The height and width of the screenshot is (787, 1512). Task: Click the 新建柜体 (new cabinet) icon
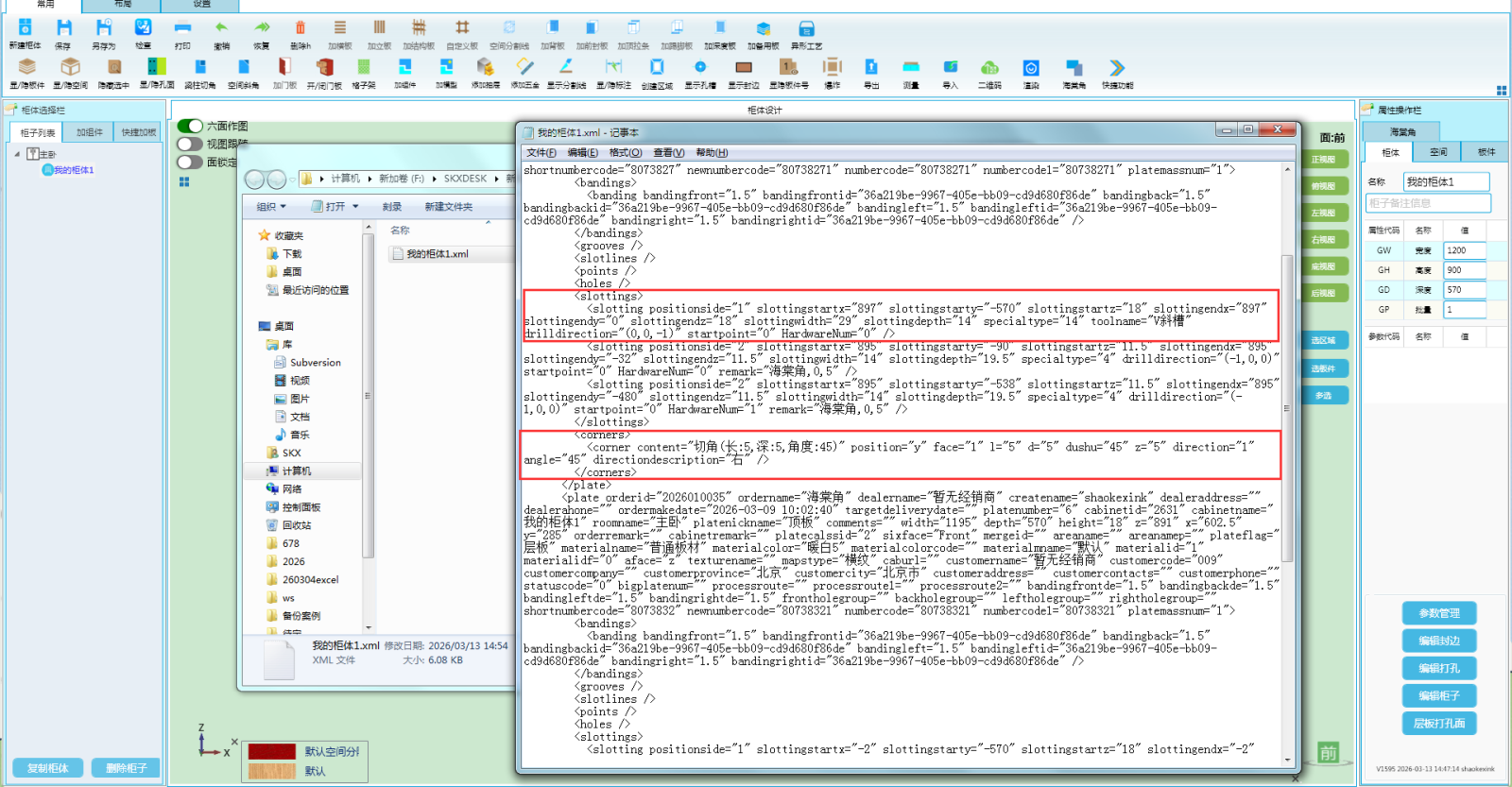pos(25,28)
